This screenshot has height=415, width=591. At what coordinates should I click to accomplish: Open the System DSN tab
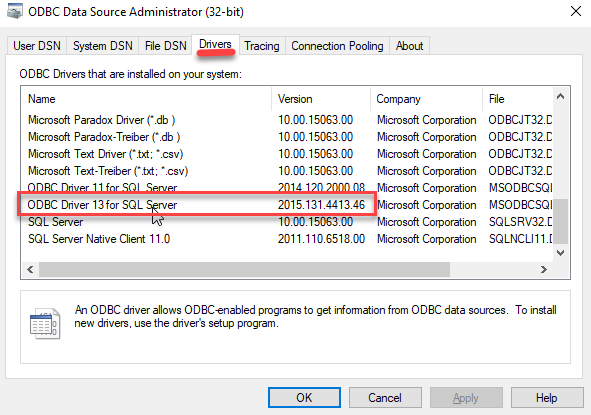tap(103, 46)
